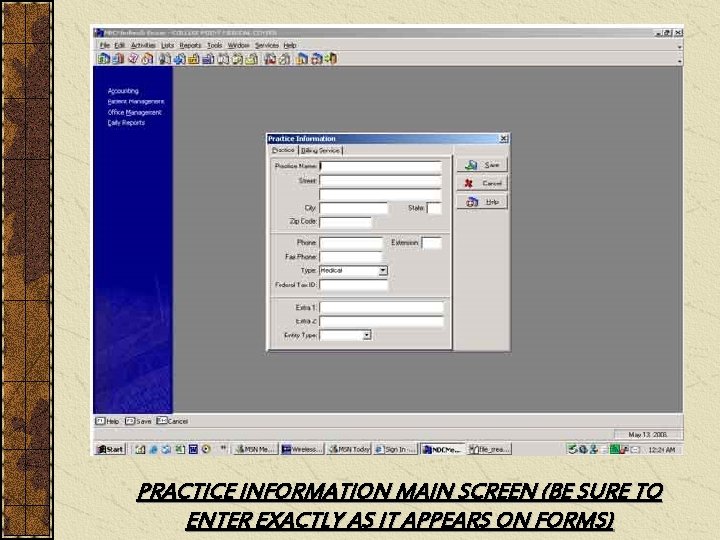The height and width of the screenshot is (540, 720).
Task: Open the Window menu
Action: pyautogui.click(x=238, y=45)
